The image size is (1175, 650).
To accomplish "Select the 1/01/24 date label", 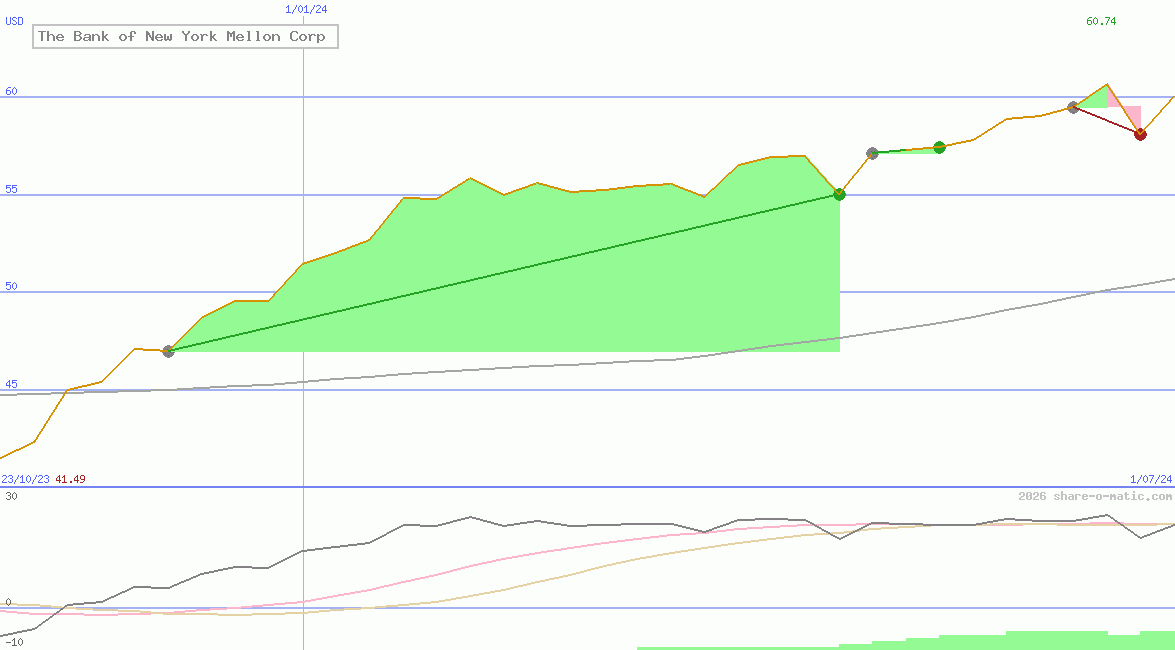I will tap(306, 9).
